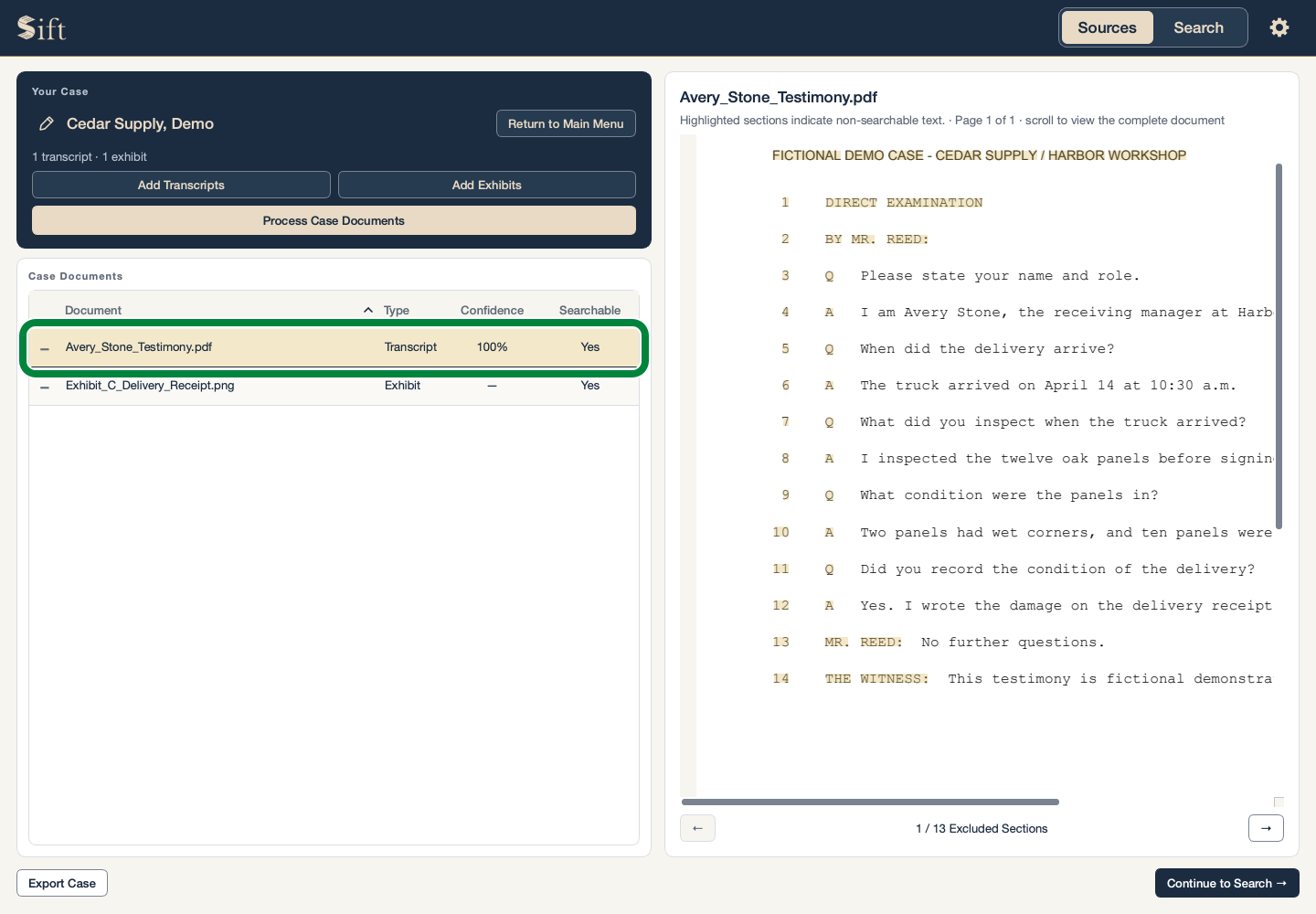
Task: Click the Type column header
Action: pyautogui.click(x=397, y=310)
